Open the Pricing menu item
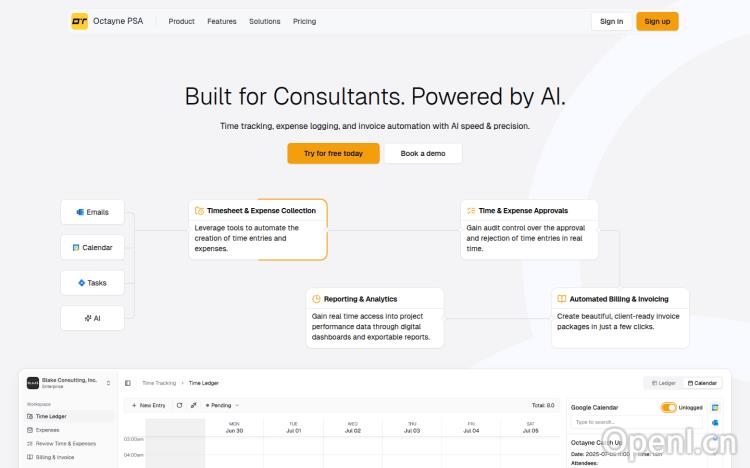 (304, 21)
